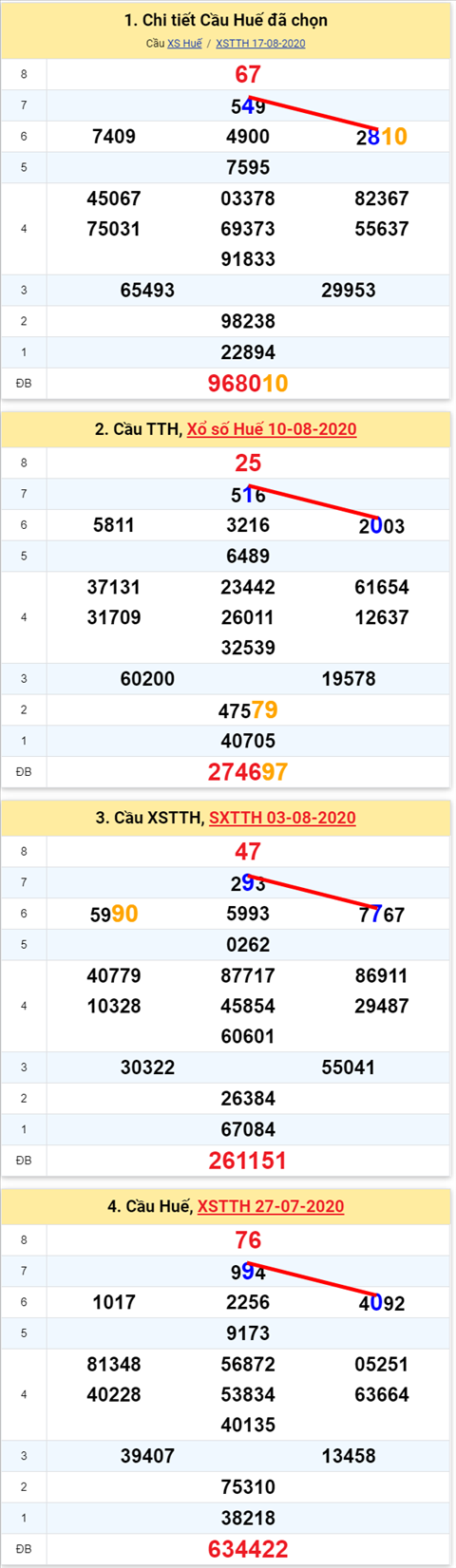Click the number 7409

(x=114, y=137)
